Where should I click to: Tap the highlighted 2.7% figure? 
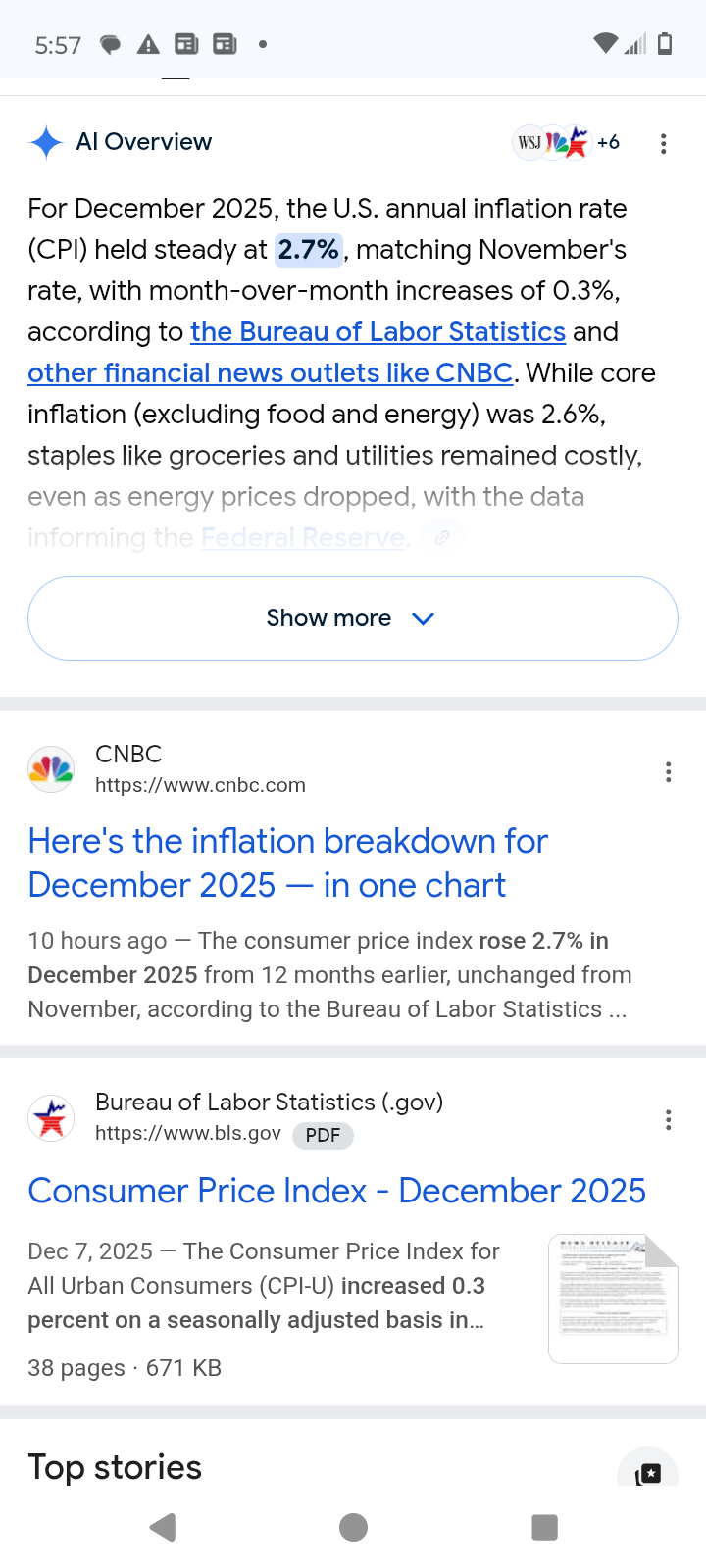308,250
